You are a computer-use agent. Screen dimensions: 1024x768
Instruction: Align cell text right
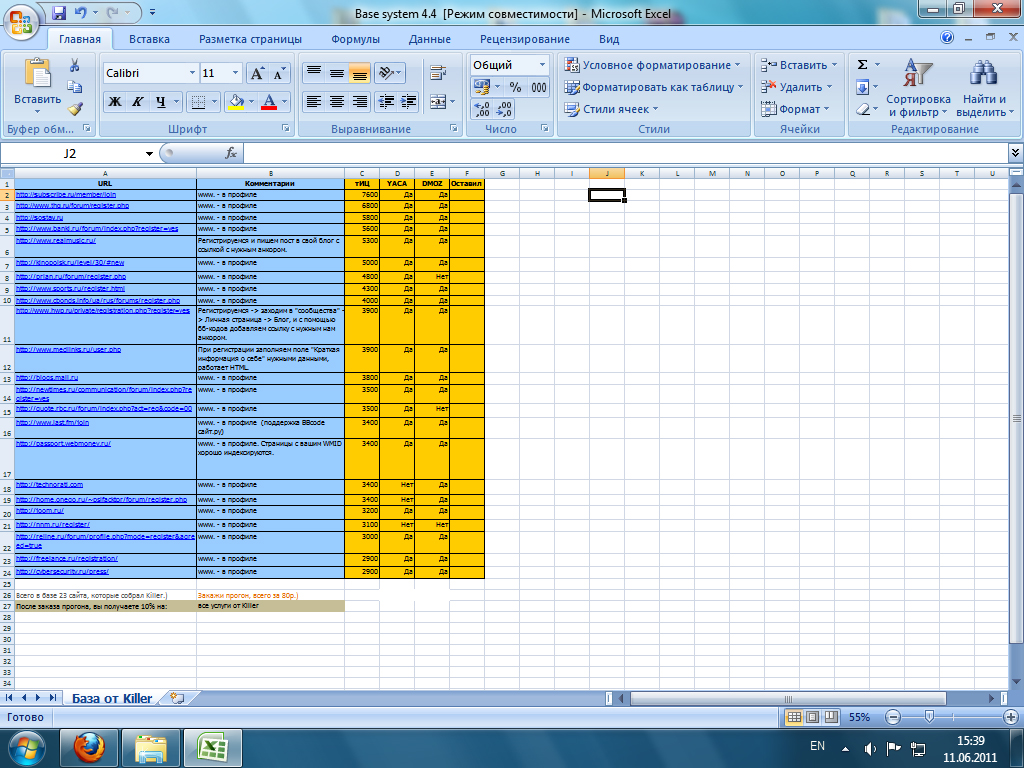[x=359, y=101]
